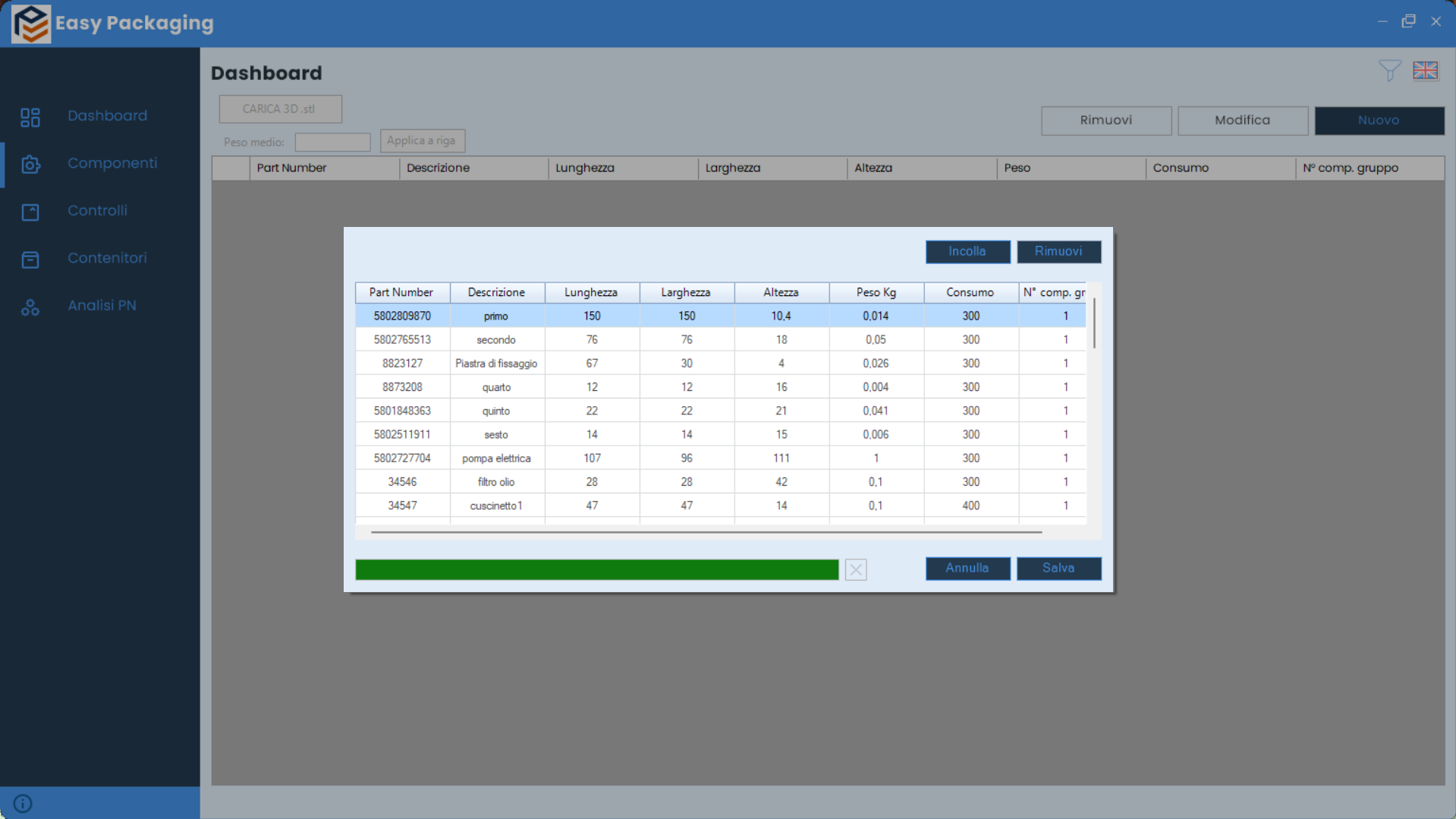Click the X button next to progress bar
Viewport: 1456px width, 819px height.
tap(856, 569)
